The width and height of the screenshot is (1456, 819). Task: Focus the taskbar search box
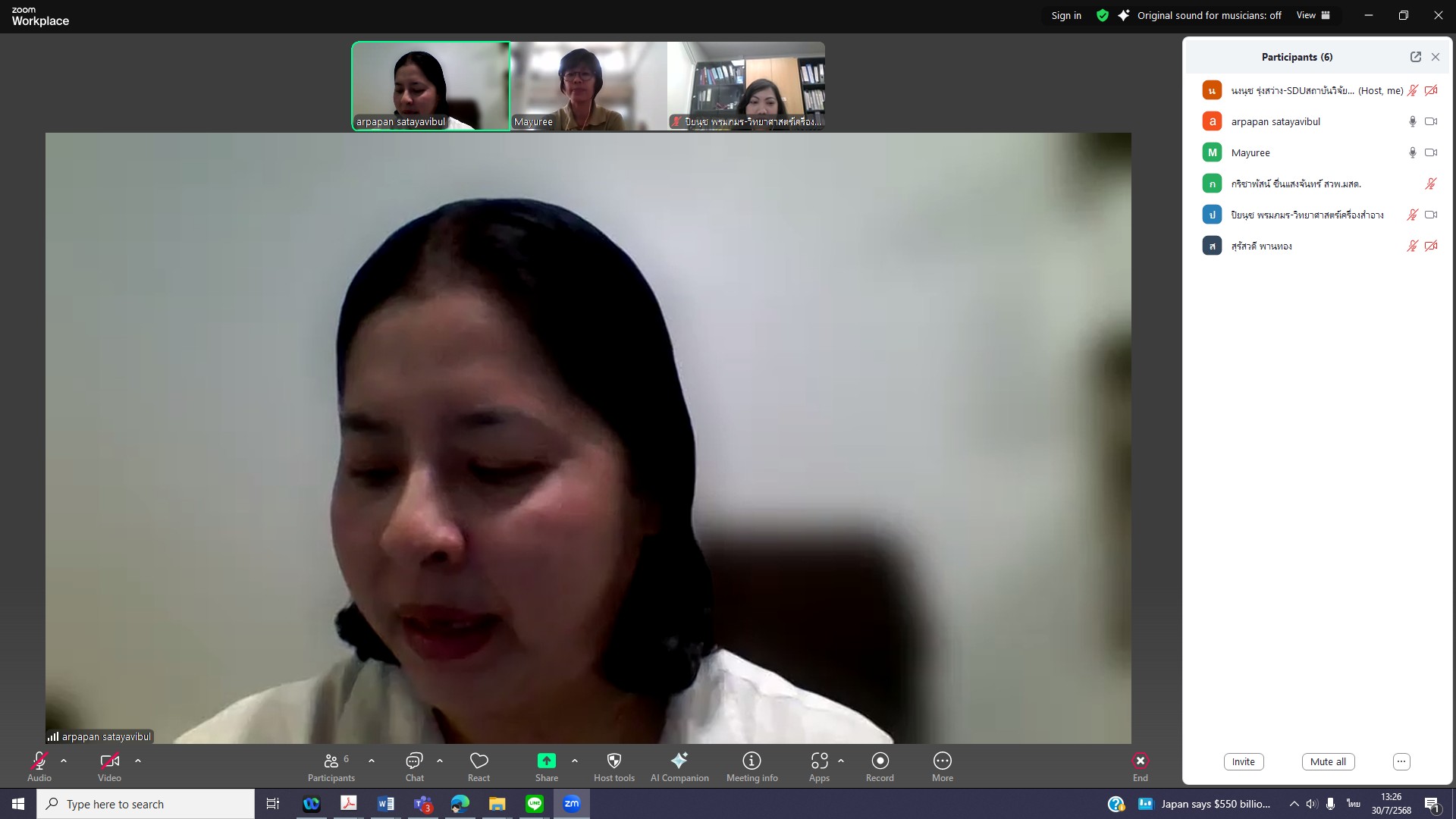coord(146,804)
